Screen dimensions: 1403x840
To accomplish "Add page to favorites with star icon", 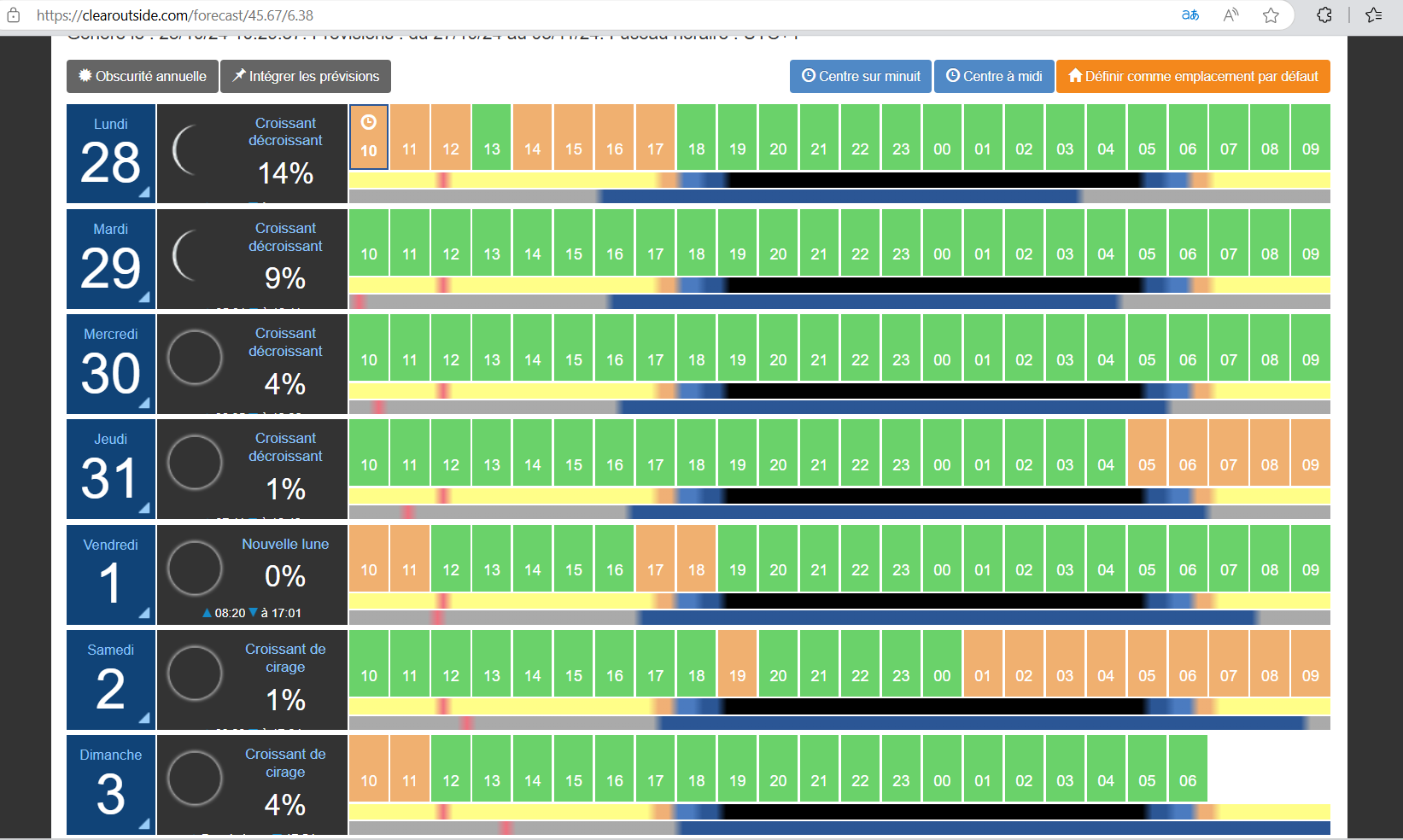I will click(x=1271, y=15).
